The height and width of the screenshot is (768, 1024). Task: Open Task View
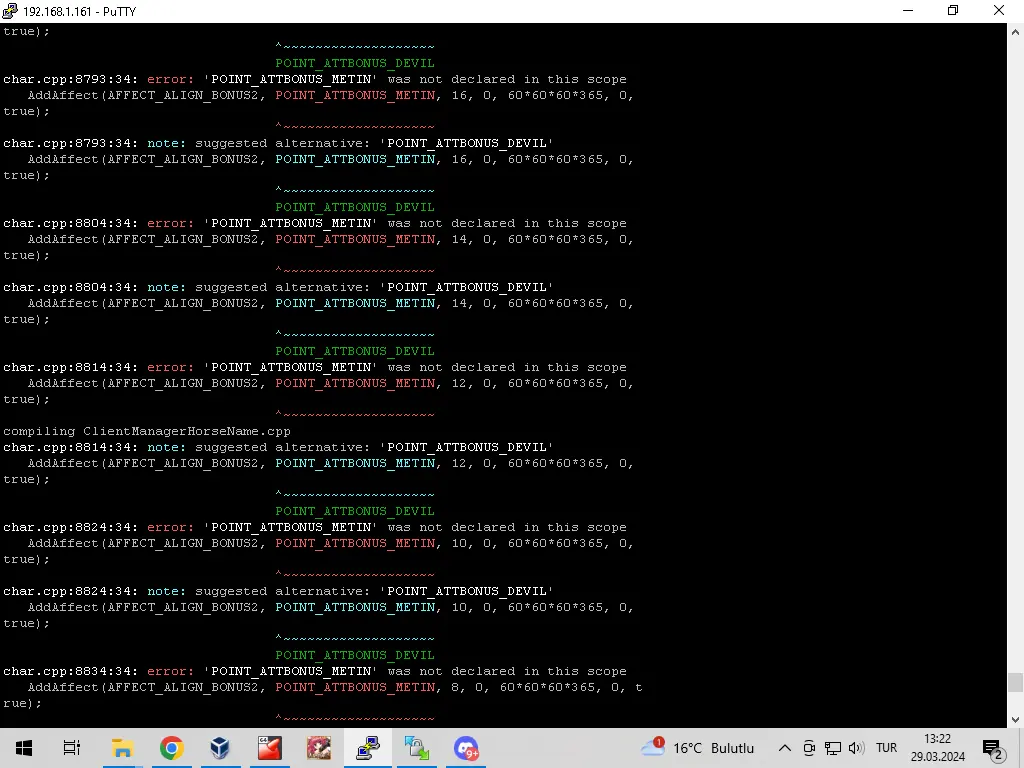[x=72, y=748]
